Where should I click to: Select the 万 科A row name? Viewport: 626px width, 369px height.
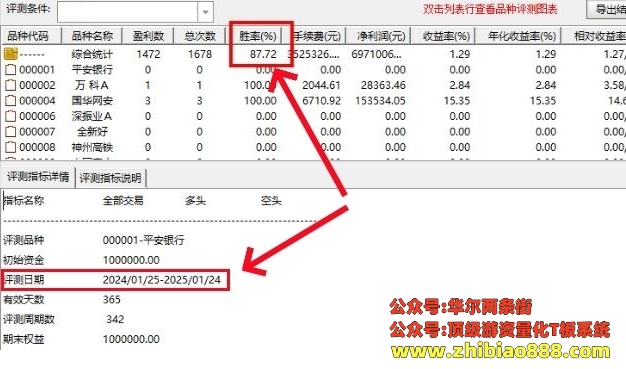pos(92,85)
